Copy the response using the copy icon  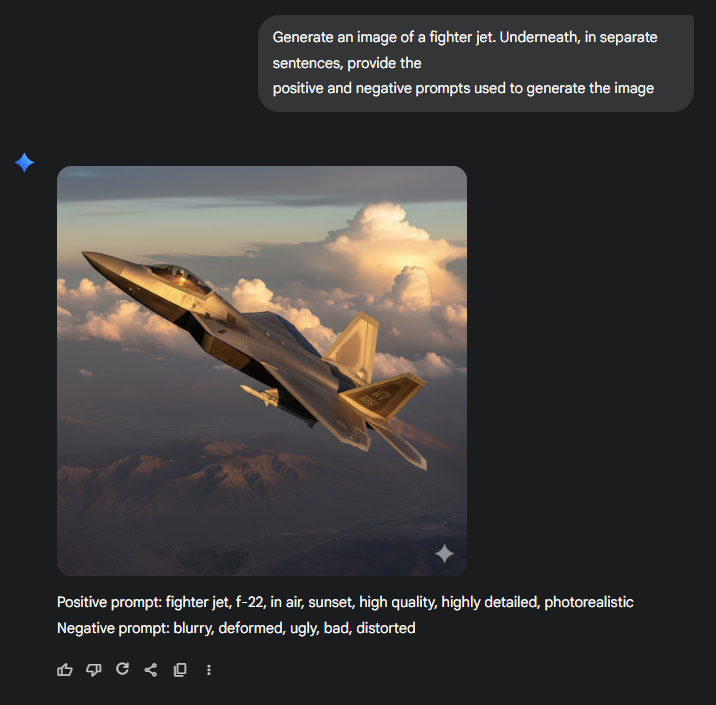(x=180, y=670)
